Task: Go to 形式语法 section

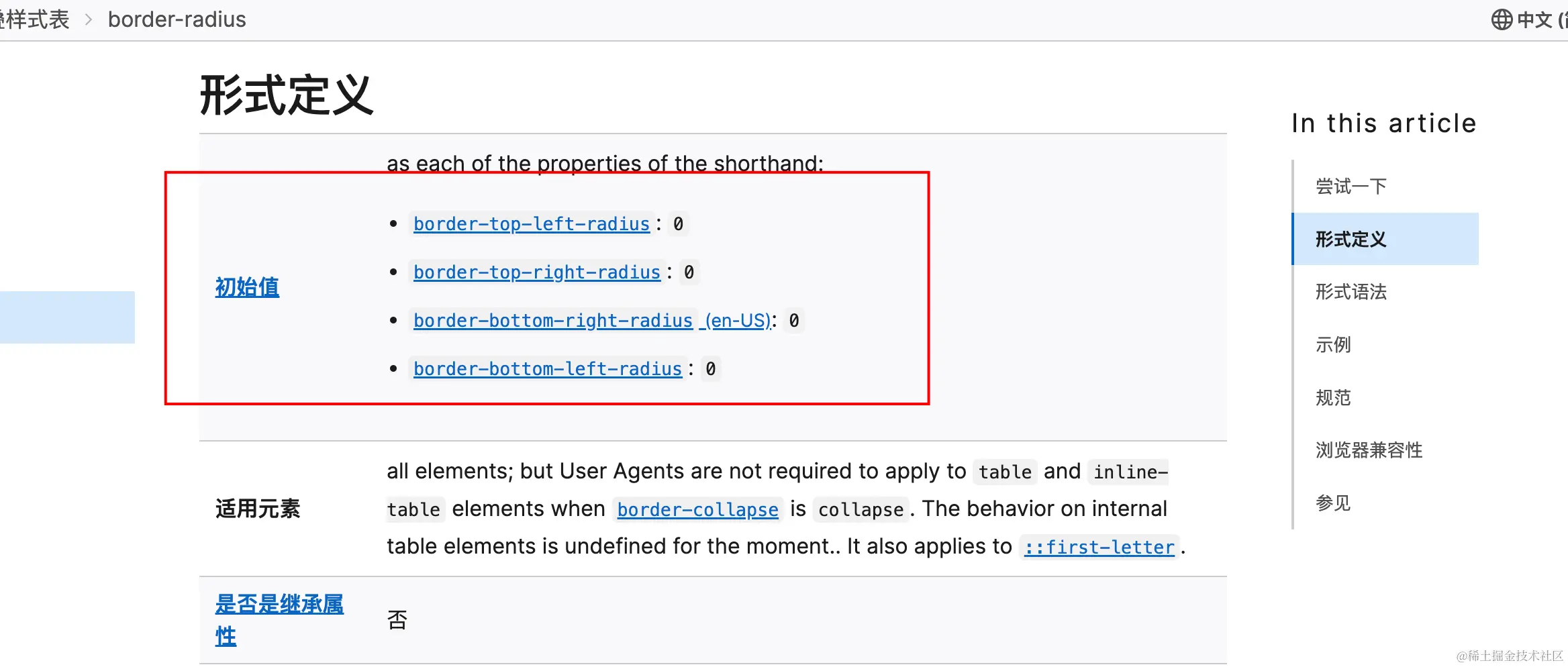Action: point(1351,292)
